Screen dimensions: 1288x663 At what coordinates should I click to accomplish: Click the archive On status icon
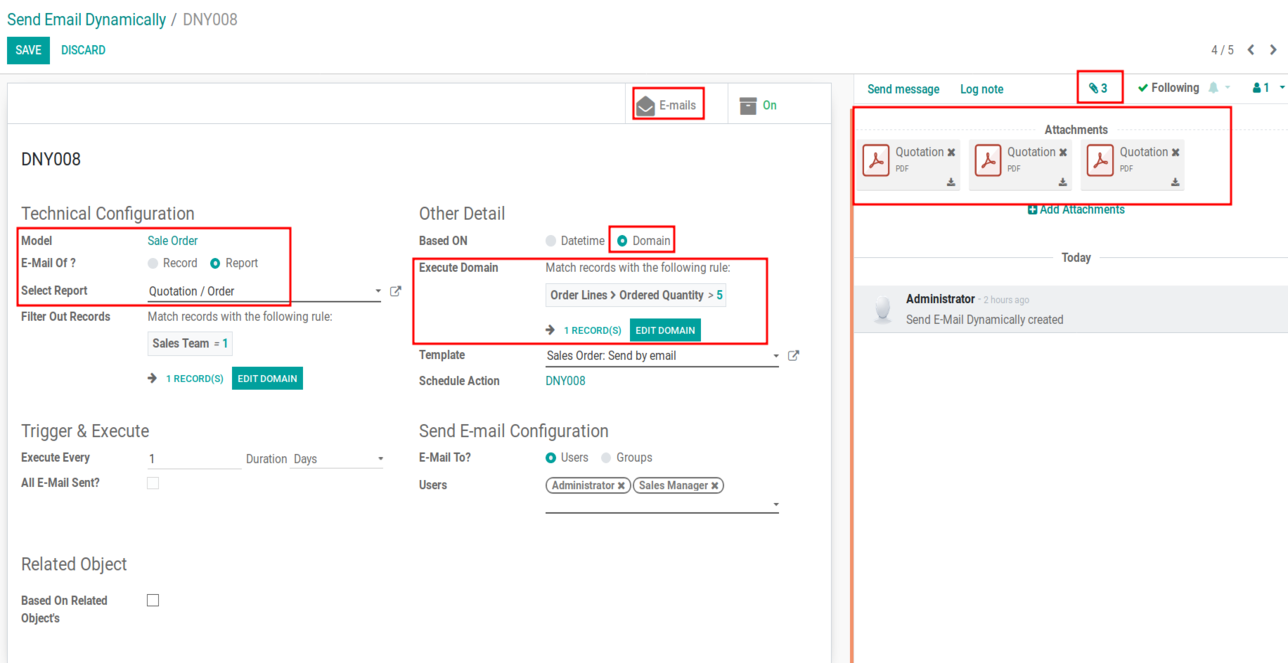748,106
